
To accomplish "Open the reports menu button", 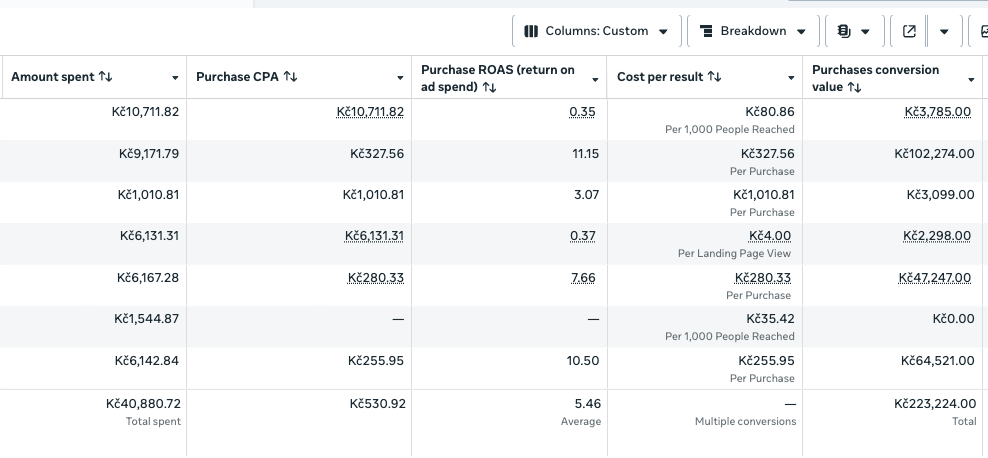I will click(x=852, y=31).
